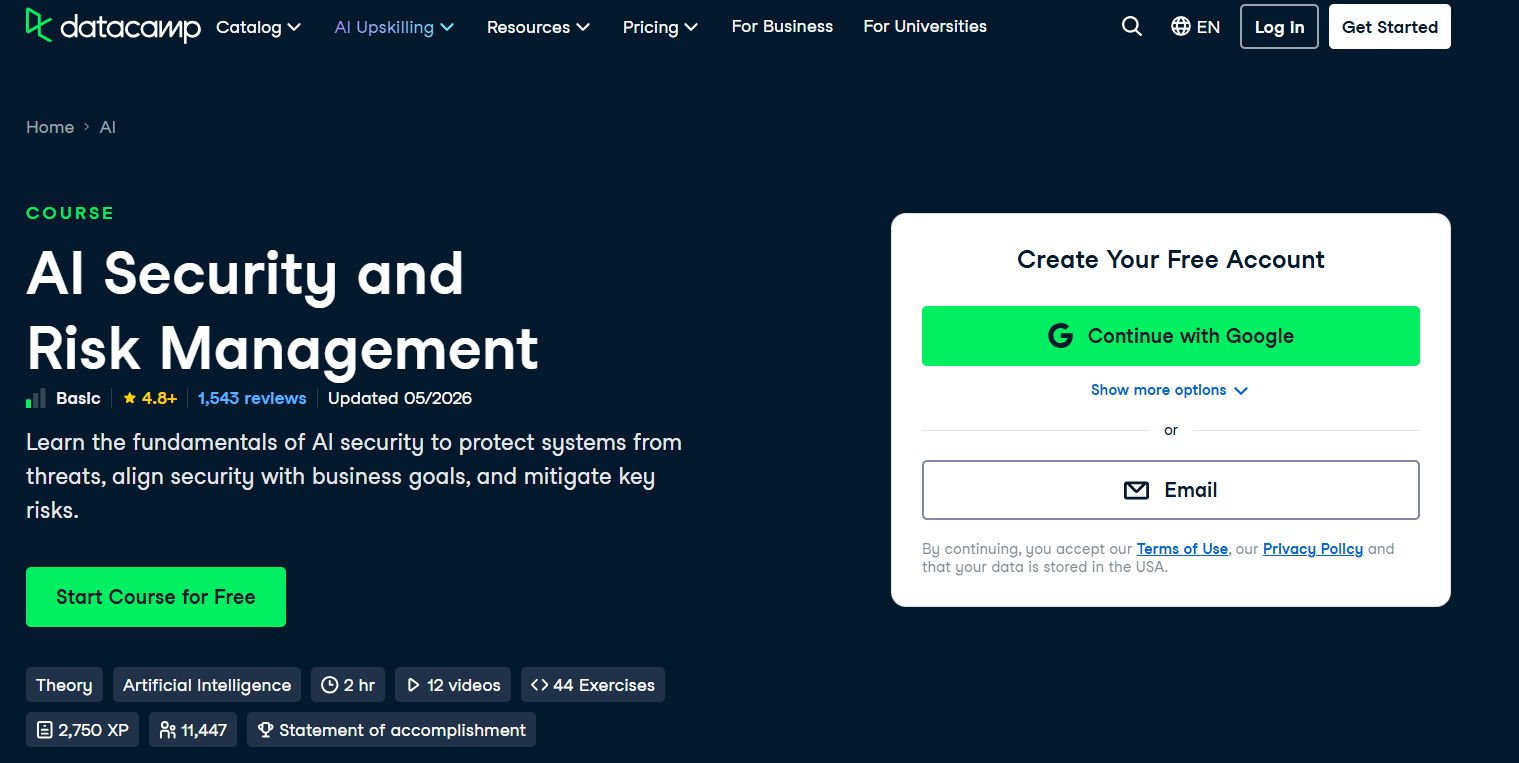This screenshot has width=1519, height=763.
Task: Open the search magnifier icon
Action: [x=1132, y=27]
